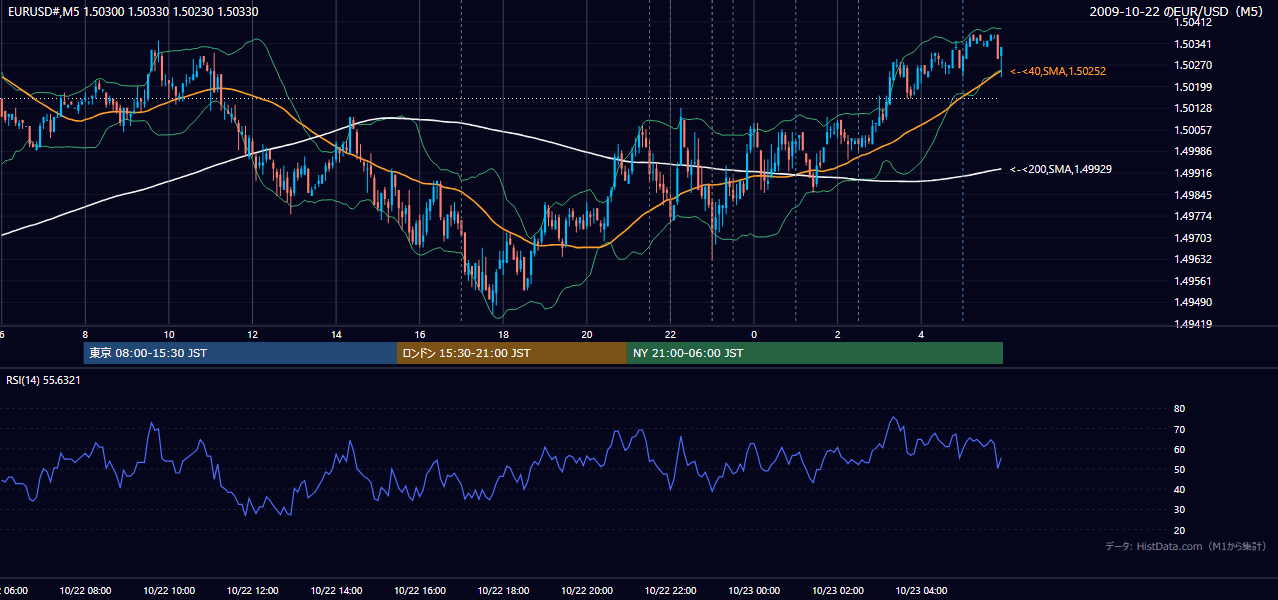The width and height of the screenshot is (1278, 600).
Task: Click hour label 8 on price chart axis
Action: tap(85, 334)
